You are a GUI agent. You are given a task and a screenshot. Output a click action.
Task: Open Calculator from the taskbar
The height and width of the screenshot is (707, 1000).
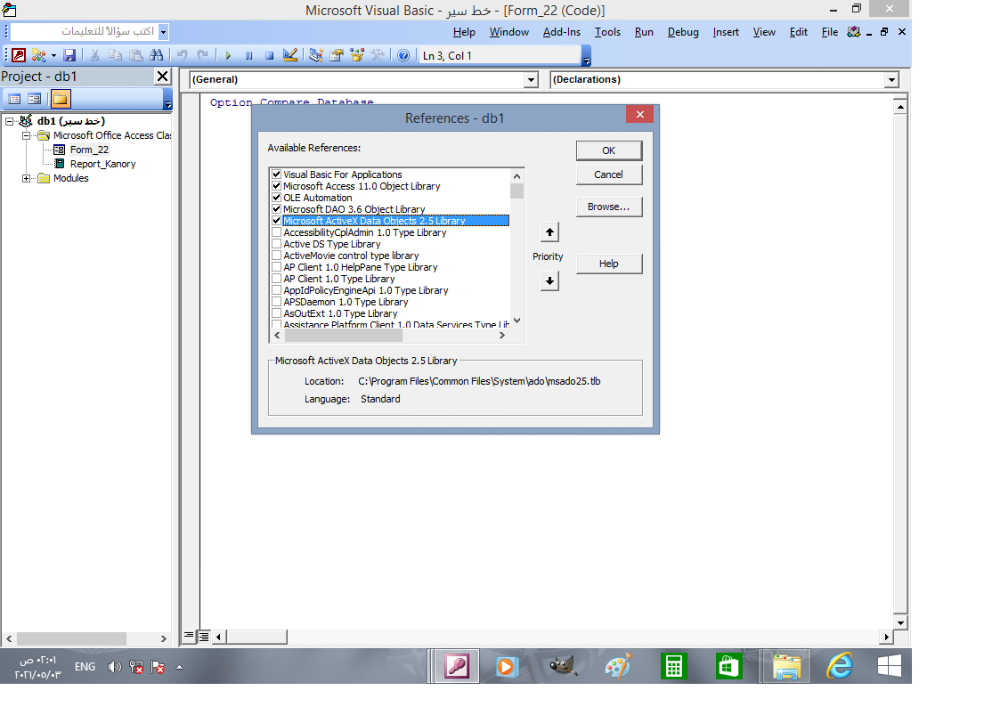[x=673, y=667]
